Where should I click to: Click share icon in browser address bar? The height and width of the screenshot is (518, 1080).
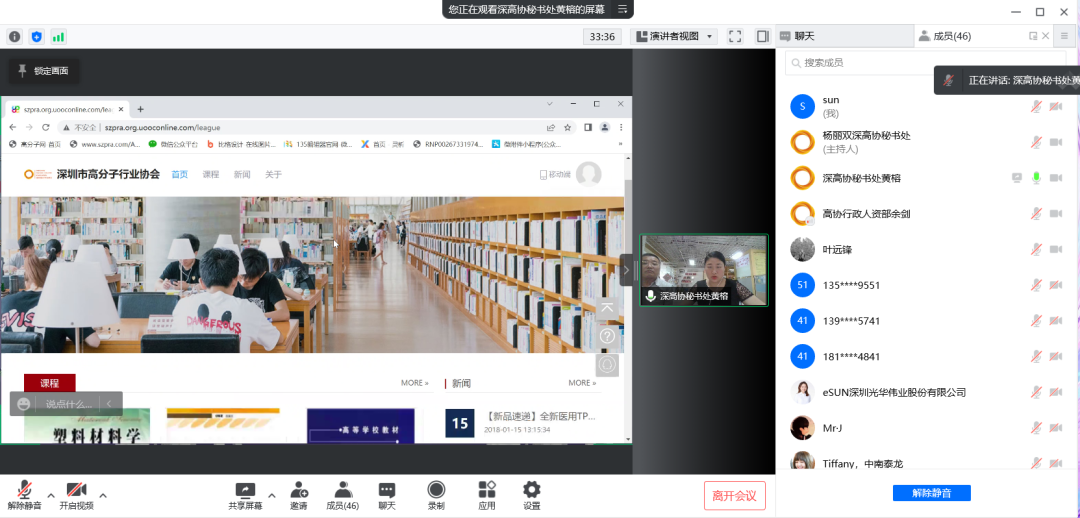[x=551, y=127]
